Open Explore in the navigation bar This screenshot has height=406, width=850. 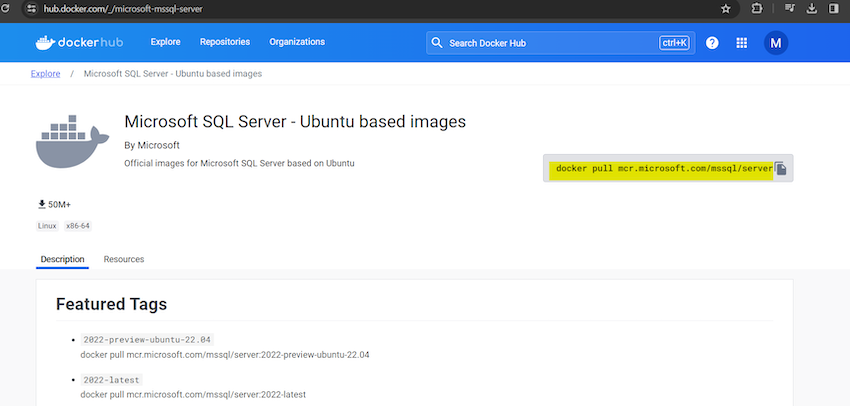165,42
